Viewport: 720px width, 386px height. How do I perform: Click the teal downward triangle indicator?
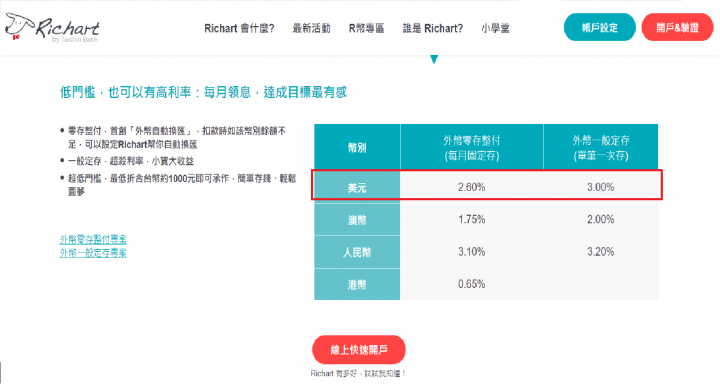[x=434, y=59]
